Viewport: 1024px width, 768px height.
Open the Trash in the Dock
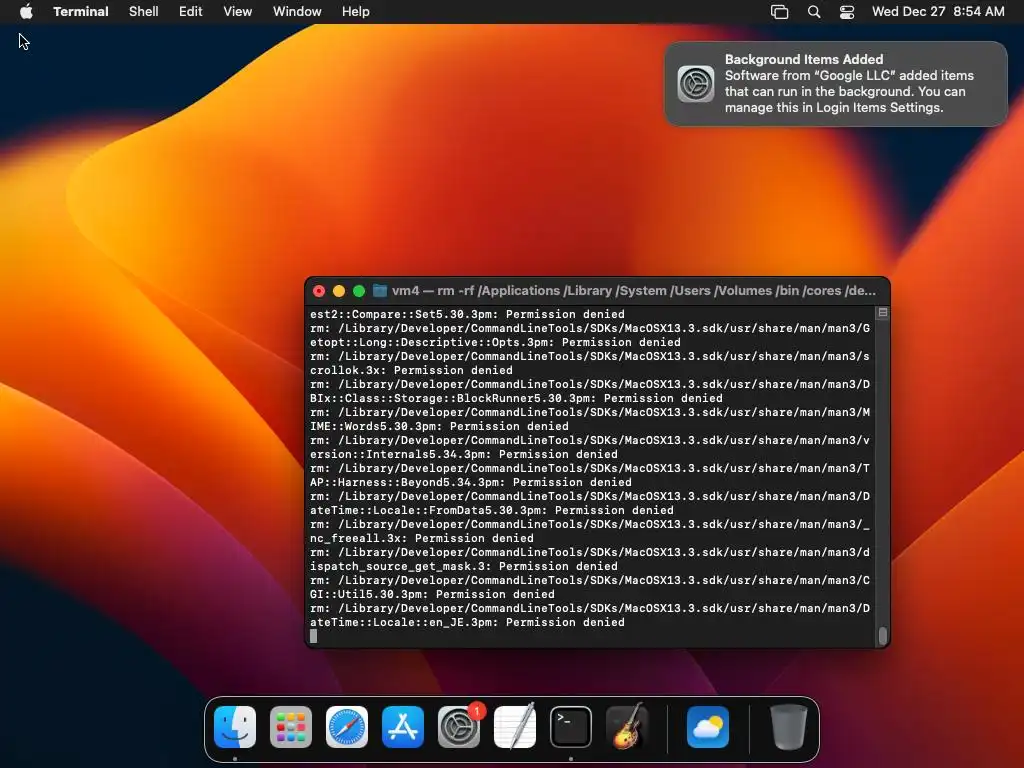tap(789, 727)
